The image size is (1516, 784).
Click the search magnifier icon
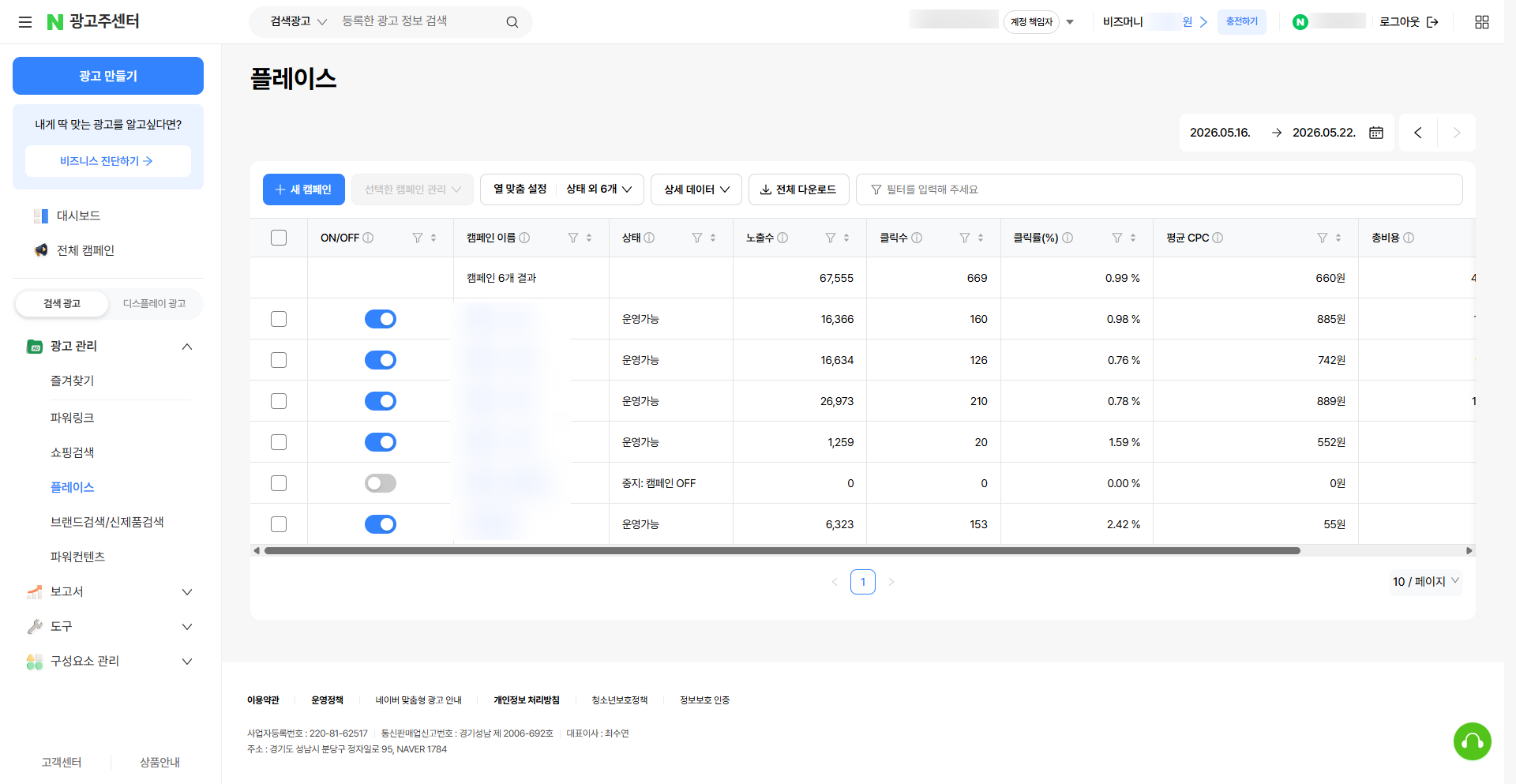tap(512, 22)
